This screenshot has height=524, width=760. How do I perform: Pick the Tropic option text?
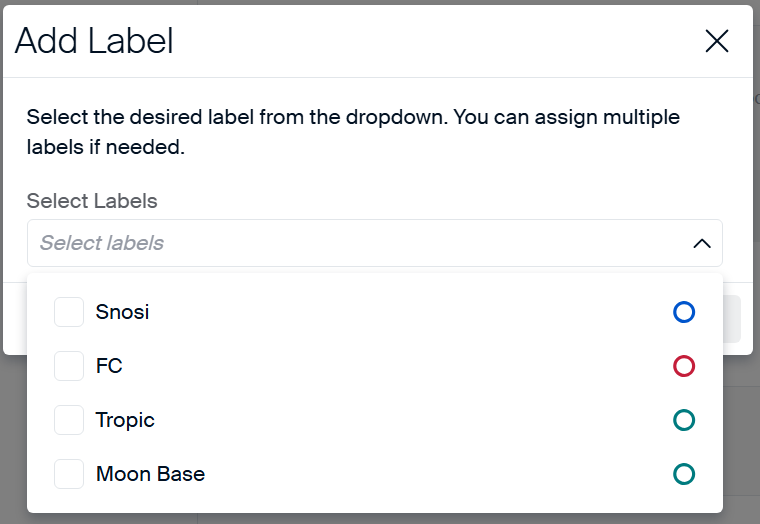(125, 420)
